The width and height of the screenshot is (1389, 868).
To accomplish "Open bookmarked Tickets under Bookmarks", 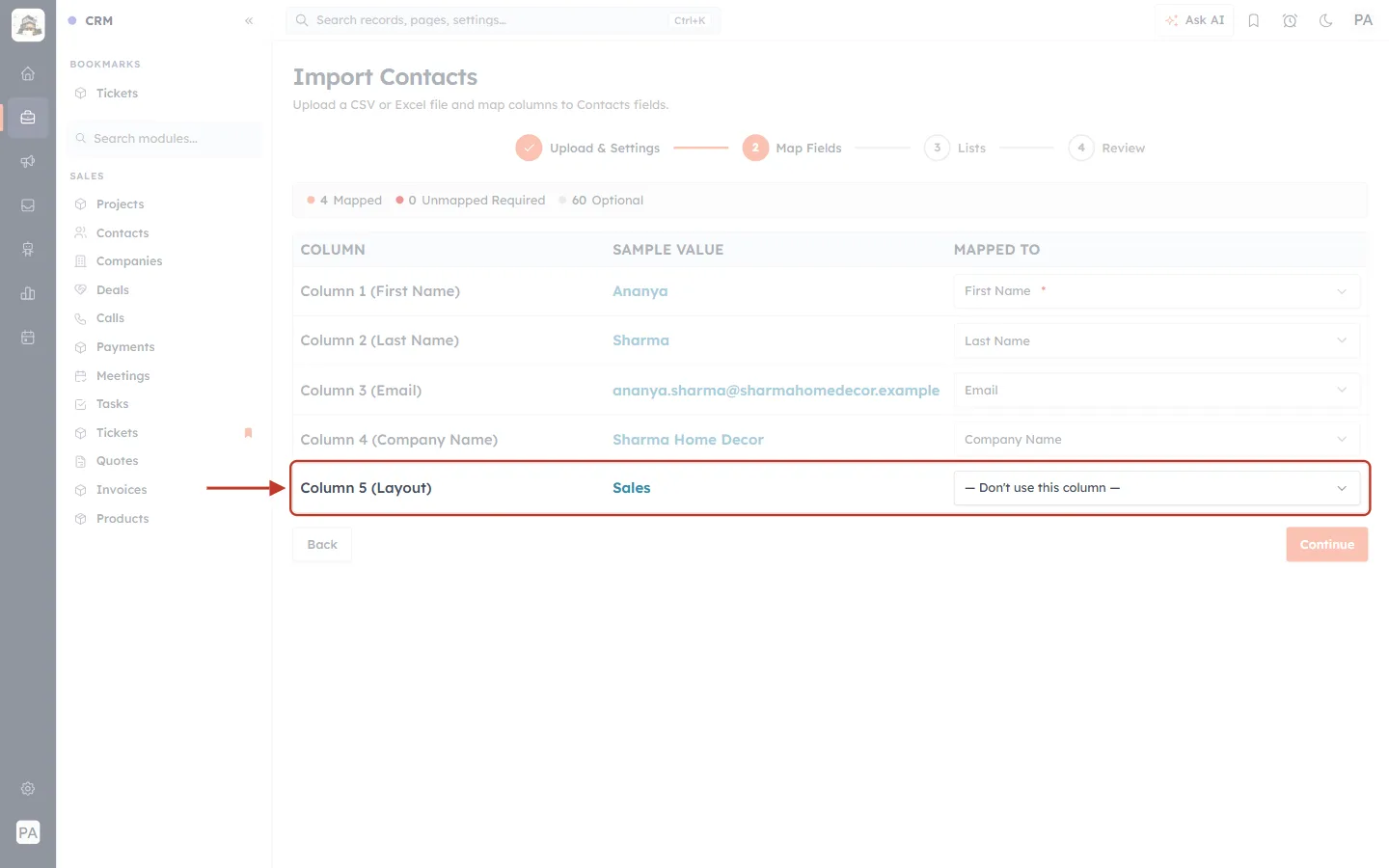I will click(117, 94).
